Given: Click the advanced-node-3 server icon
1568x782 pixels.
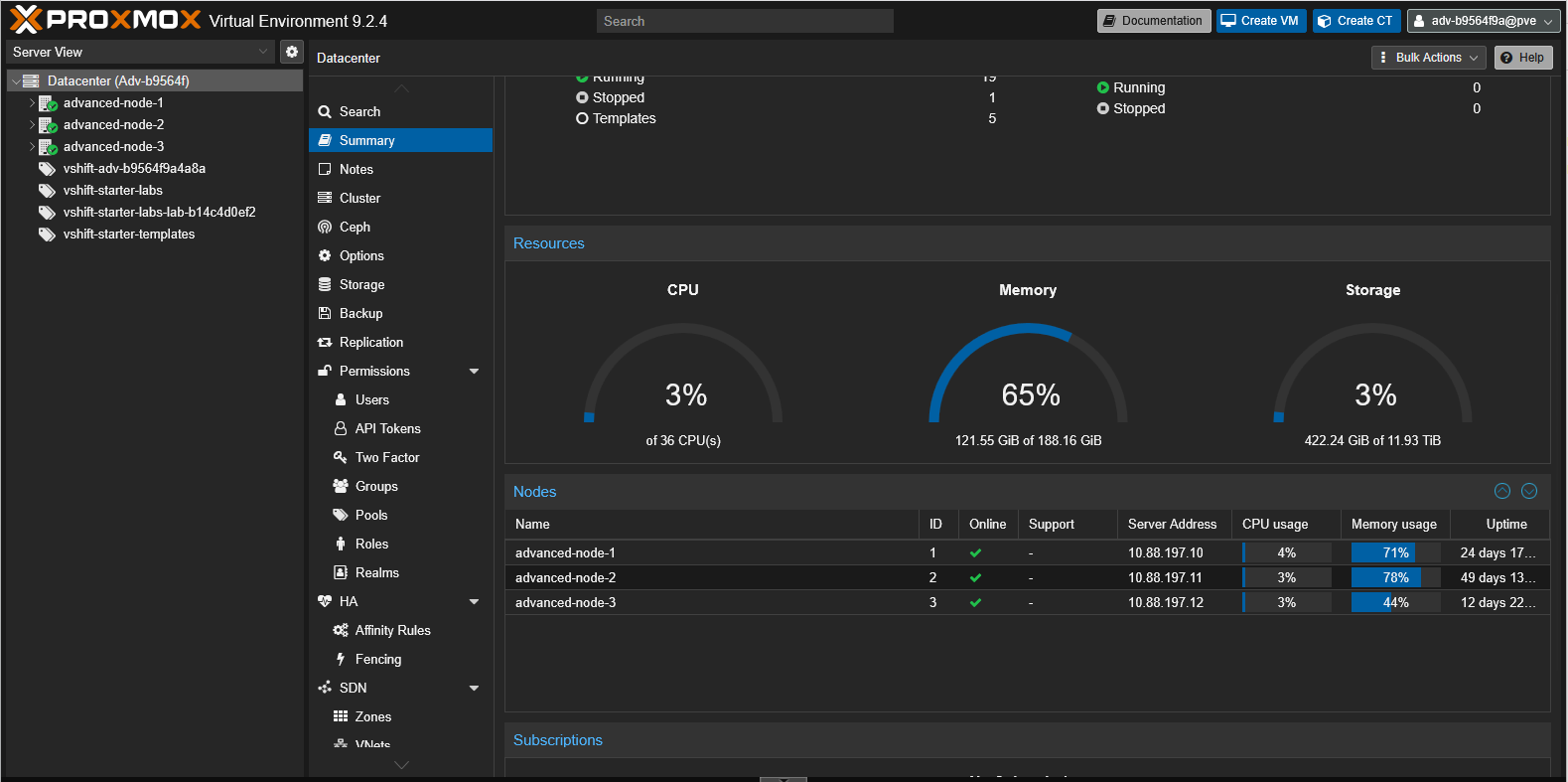Looking at the screenshot, I should [x=48, y=147].
